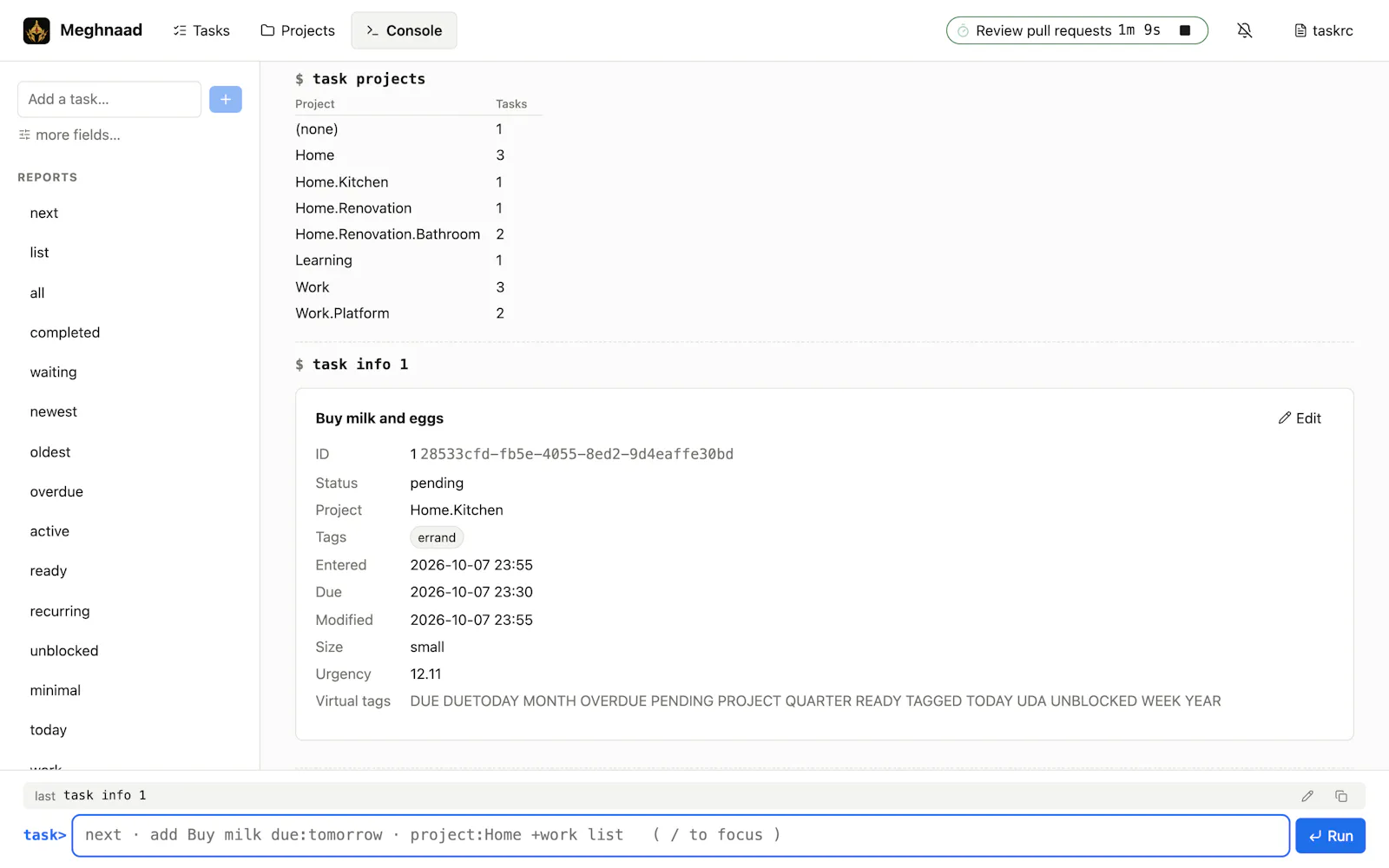Expand the more fields option
Screen dimensions: 1389x868
click(x=69, y=135)
